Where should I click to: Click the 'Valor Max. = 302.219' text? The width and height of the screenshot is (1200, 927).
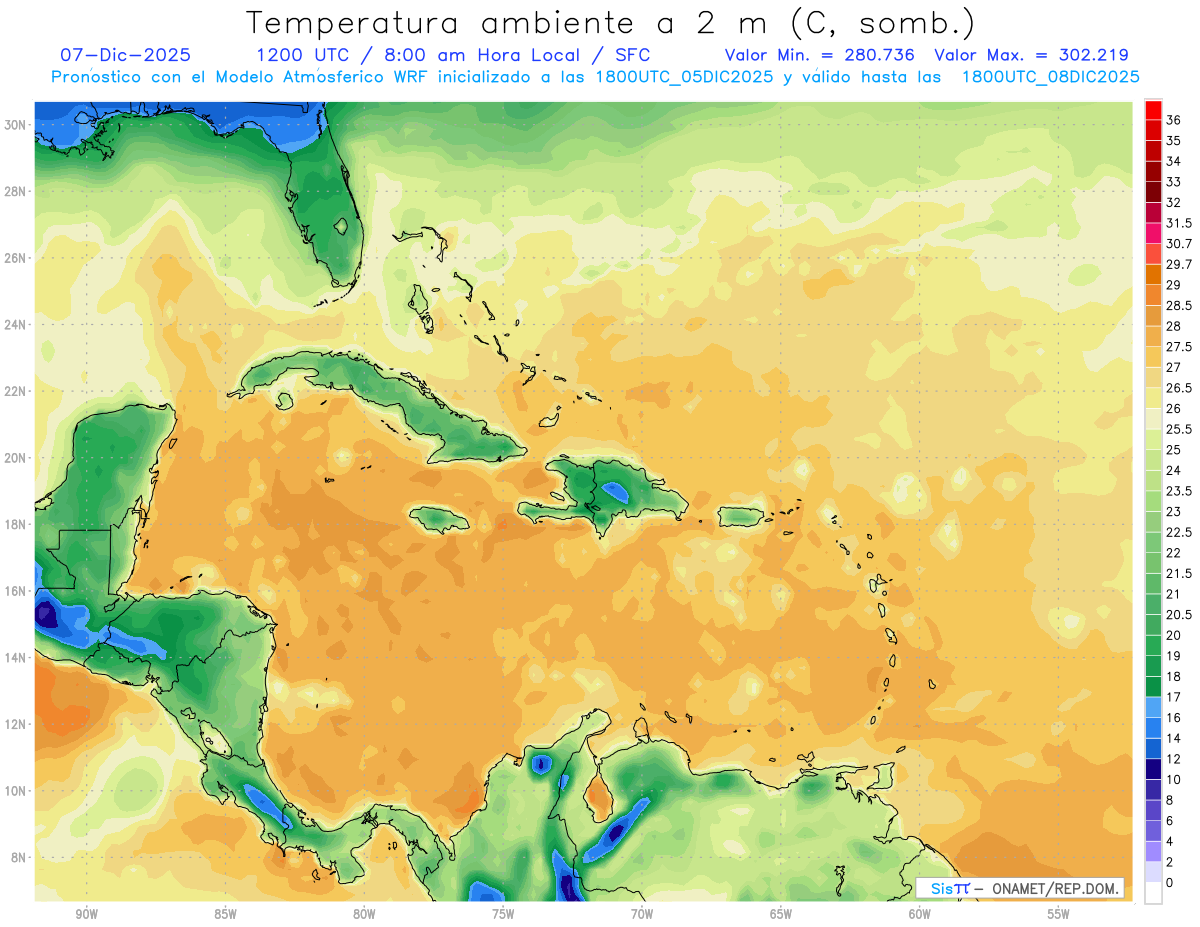[x=1031, y=55]
